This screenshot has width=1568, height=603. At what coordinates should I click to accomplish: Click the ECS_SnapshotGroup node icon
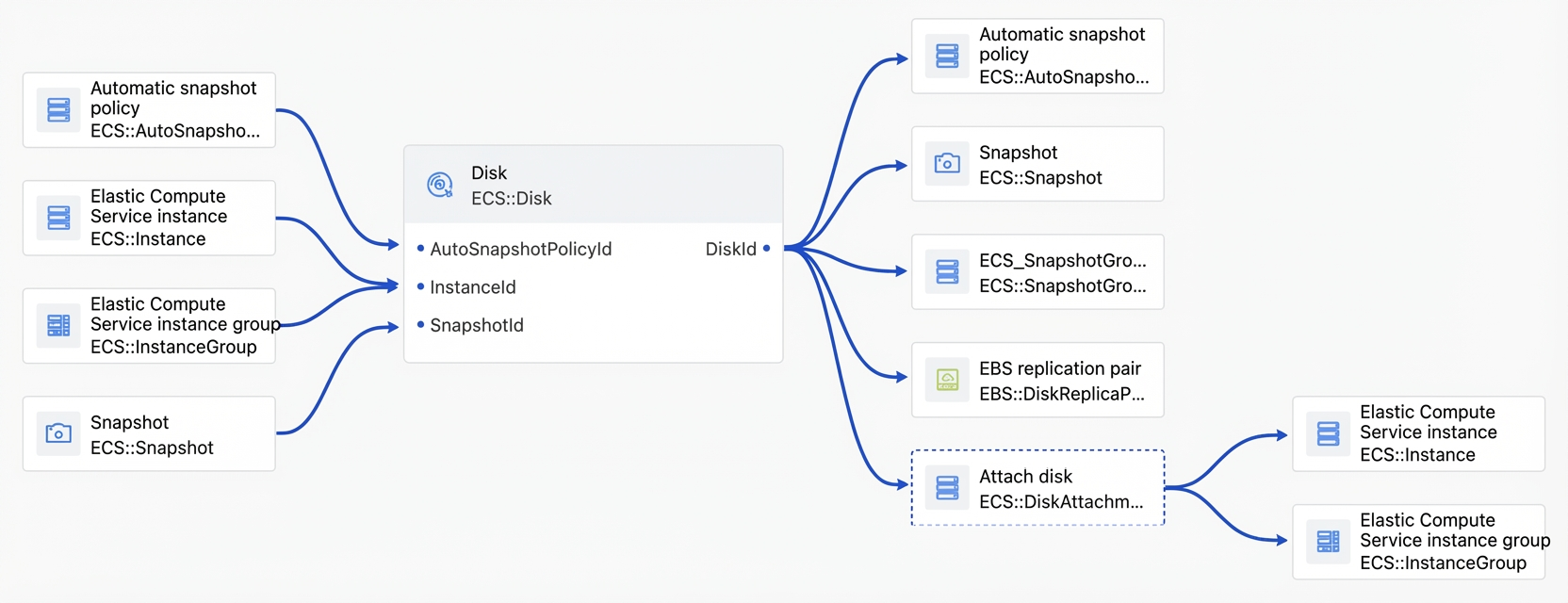(x=947, y=272)
